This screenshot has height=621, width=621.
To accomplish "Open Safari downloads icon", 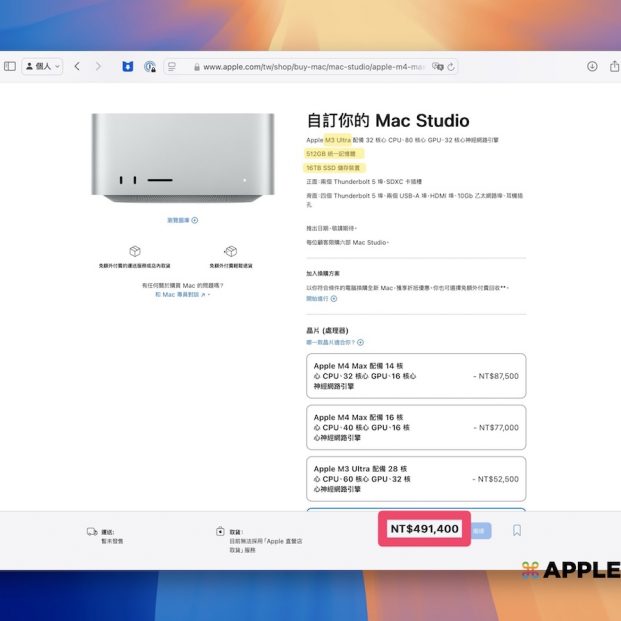I will (591, 66).
